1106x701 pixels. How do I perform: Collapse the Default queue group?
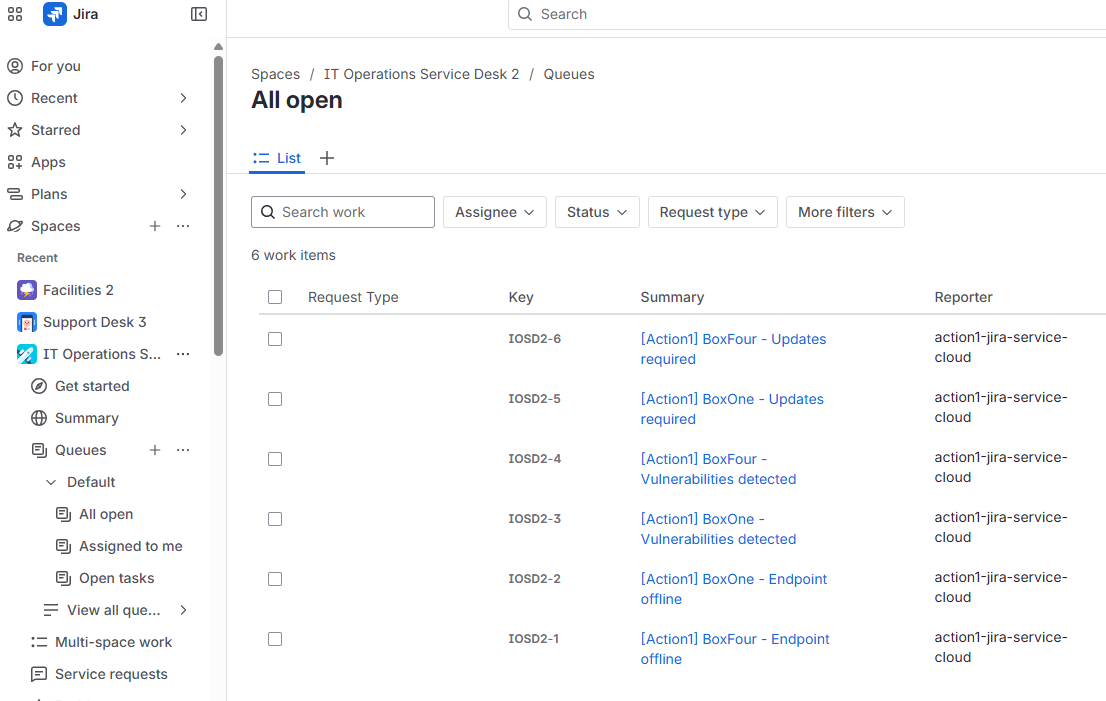[51, 481]
